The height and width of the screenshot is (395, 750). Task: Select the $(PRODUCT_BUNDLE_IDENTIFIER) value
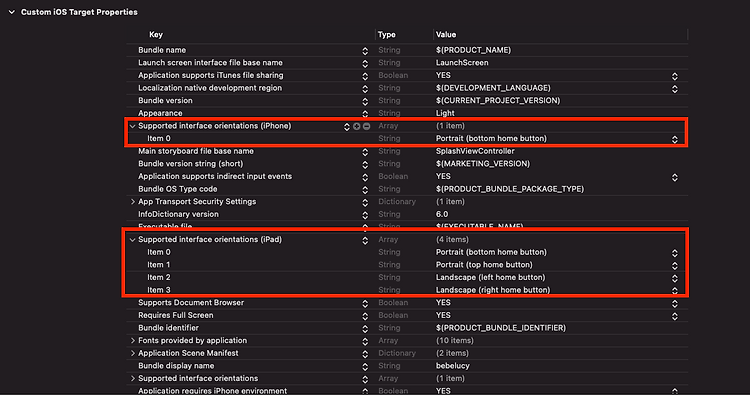coord(500,328)
